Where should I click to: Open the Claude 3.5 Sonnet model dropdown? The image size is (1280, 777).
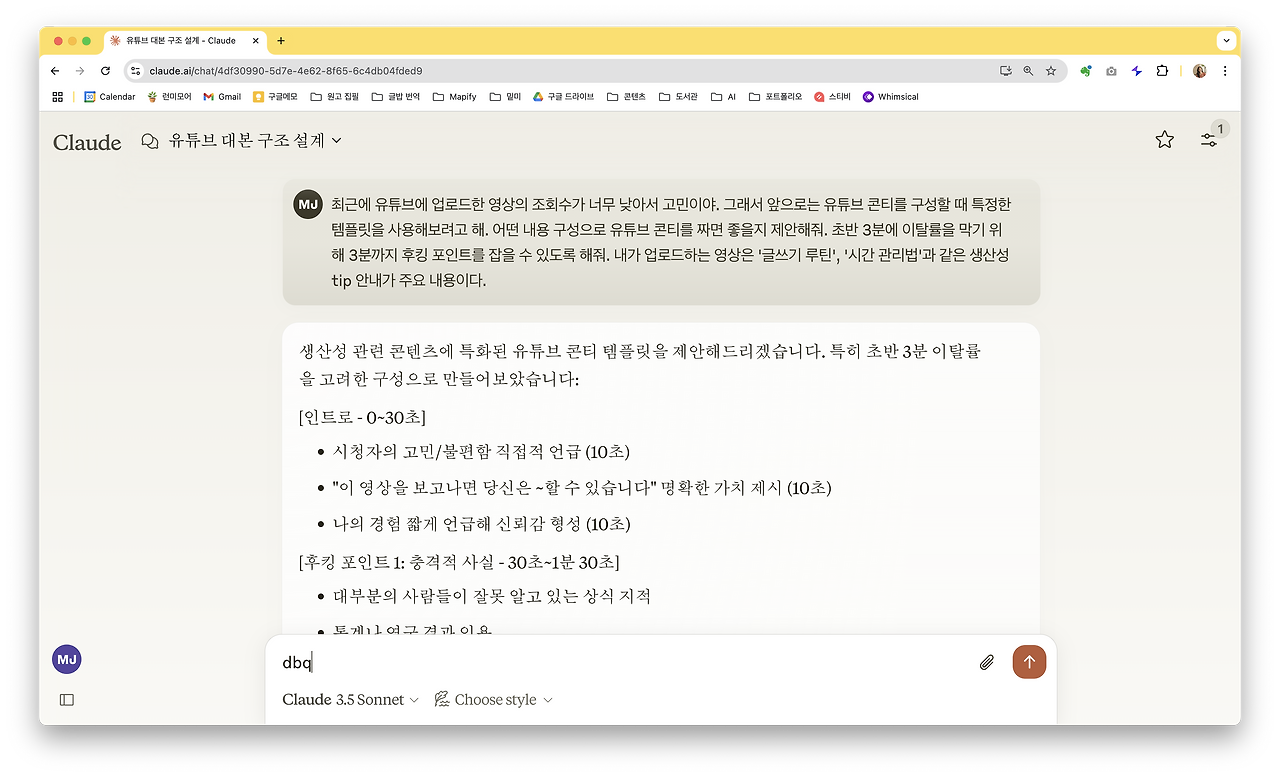(x=349, y=699)
